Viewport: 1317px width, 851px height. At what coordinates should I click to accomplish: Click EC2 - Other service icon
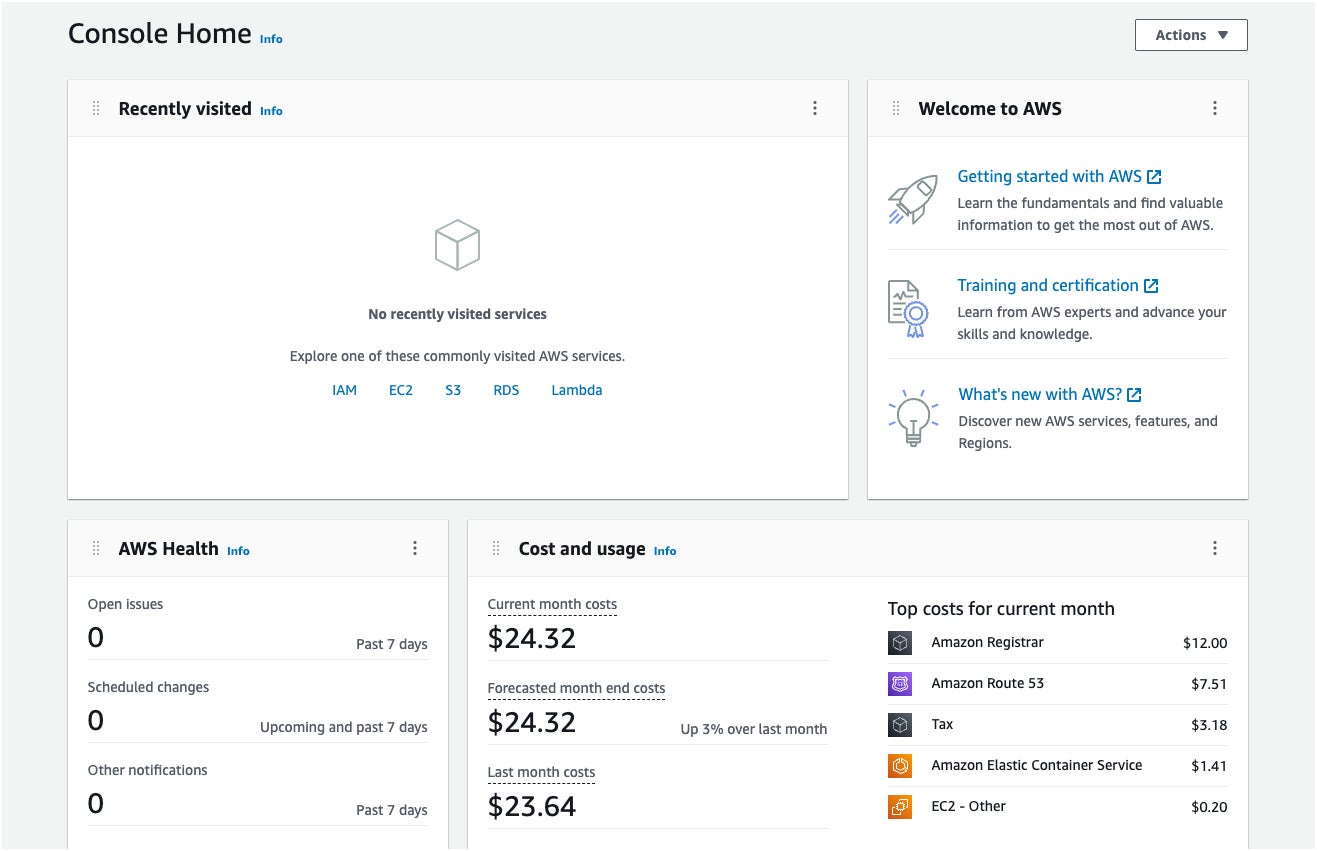(x=900, y=807)
